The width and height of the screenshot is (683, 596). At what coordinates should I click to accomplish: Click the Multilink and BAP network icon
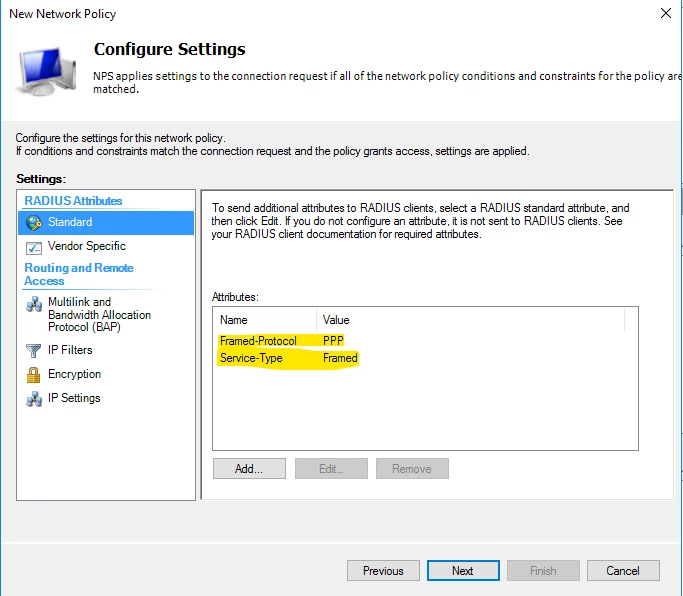click(34, 304)
